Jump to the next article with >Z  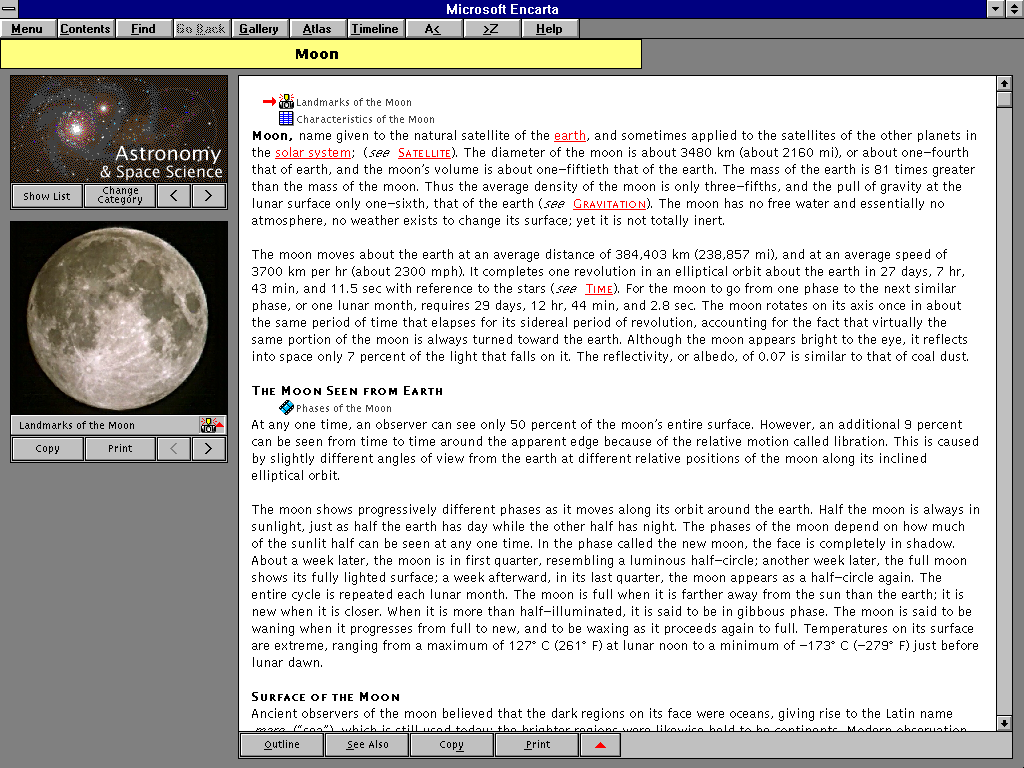pyautogui.click(x=491, y=29)
